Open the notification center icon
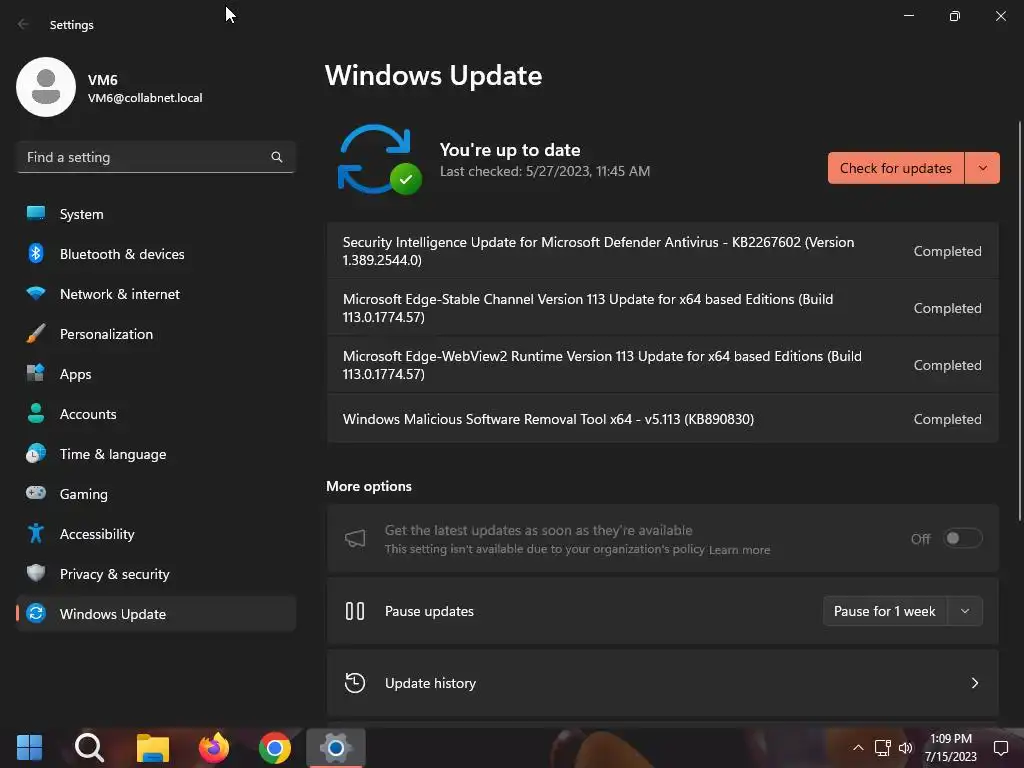The width and height of the screenshot is (1024, 768). pos(1000,748)
